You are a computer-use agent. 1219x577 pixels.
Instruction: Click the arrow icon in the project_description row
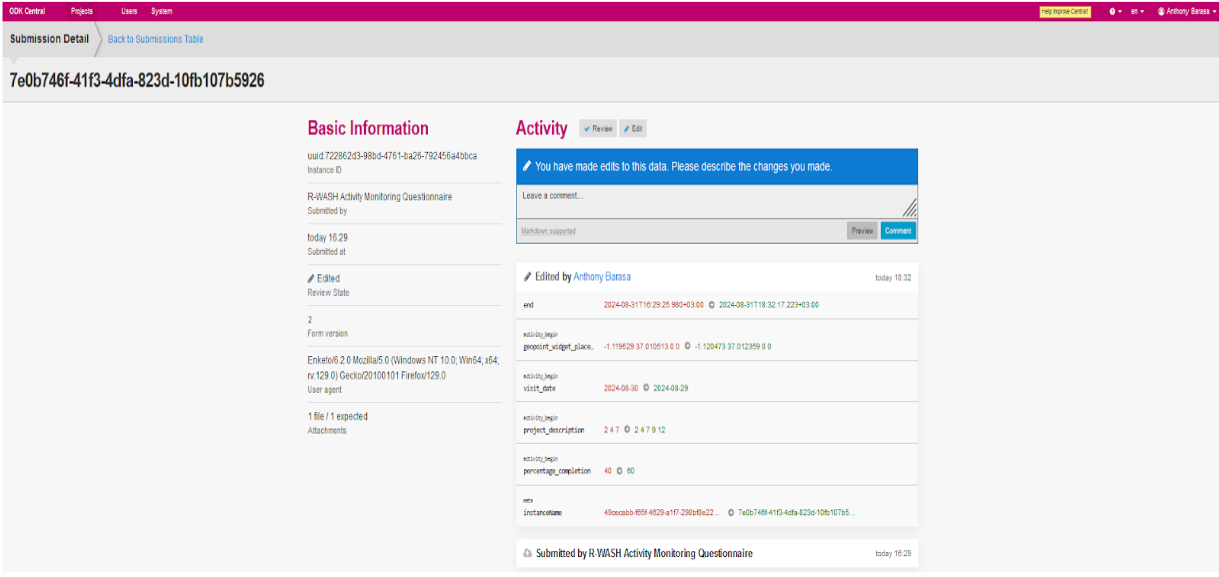(627, 430)
